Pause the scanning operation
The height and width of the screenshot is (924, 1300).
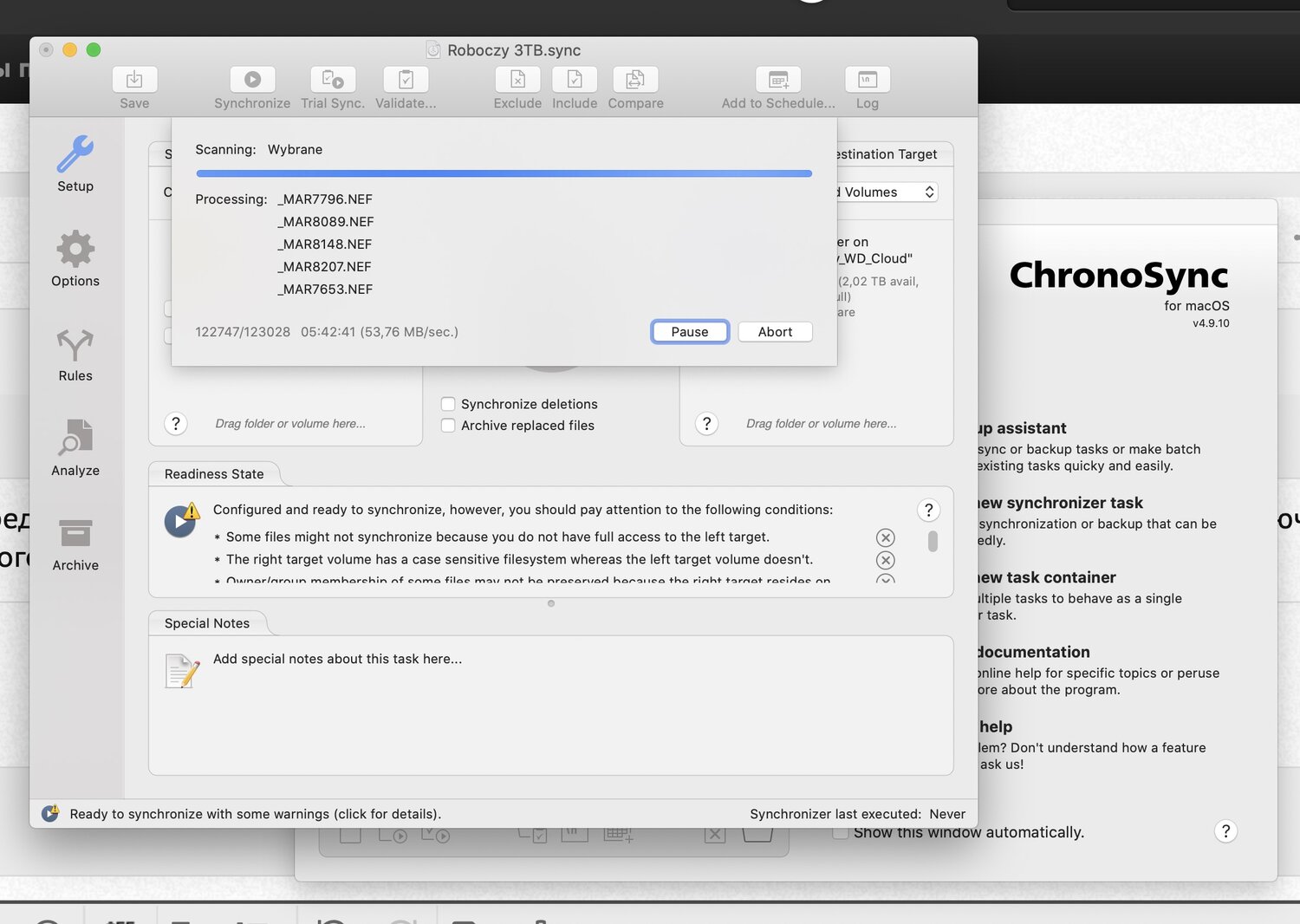(690, 332)
